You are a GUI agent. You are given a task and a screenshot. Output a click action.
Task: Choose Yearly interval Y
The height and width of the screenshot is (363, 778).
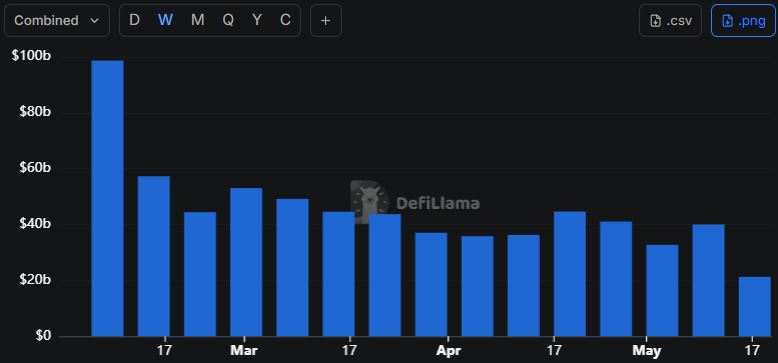tap(257, 20)
